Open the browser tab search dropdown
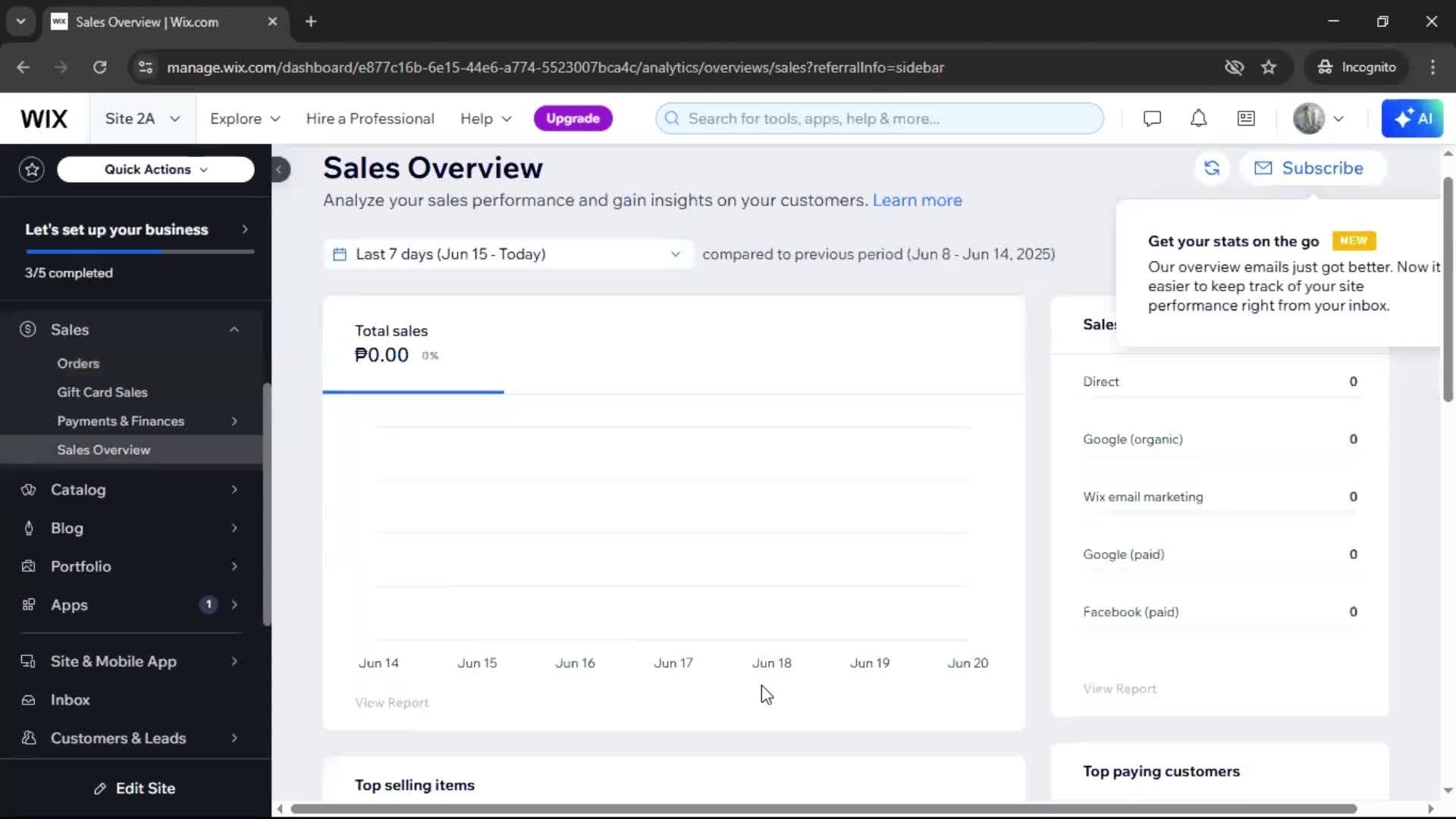The height and width of the screenshot is (819, 1456). 21,22
